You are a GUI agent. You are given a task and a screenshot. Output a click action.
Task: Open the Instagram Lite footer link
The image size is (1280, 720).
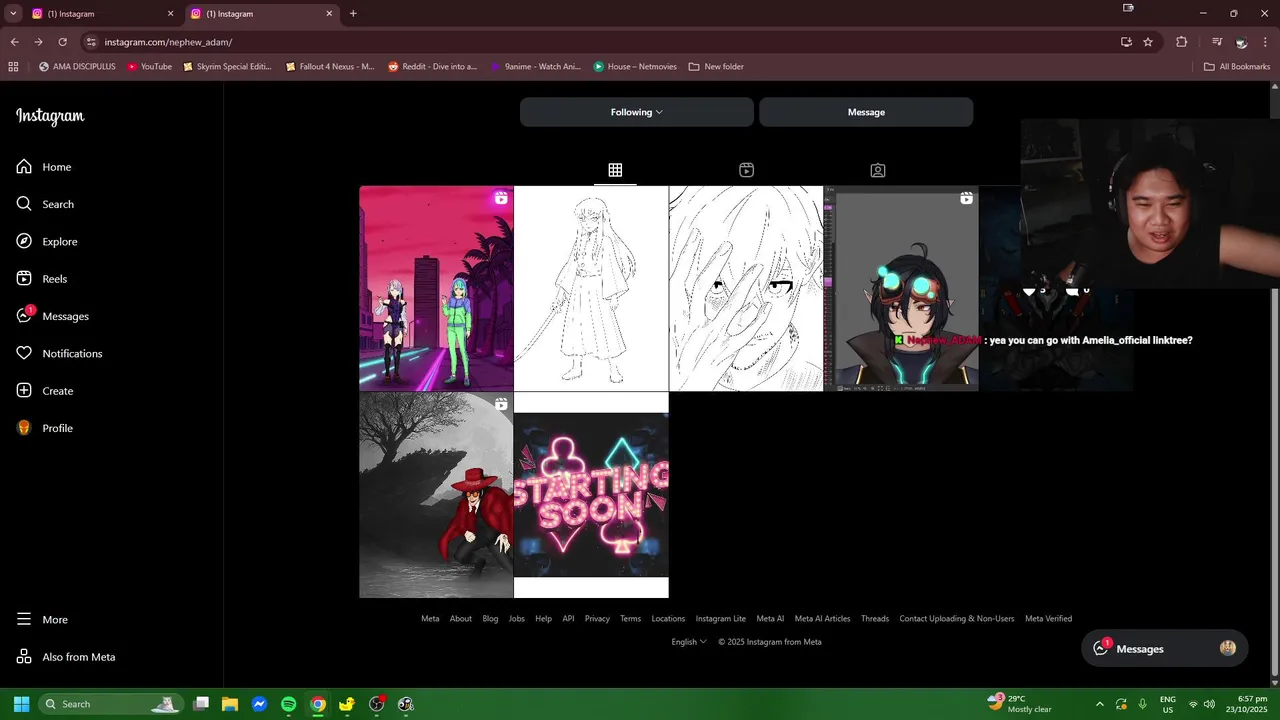(x=721, y=618)
